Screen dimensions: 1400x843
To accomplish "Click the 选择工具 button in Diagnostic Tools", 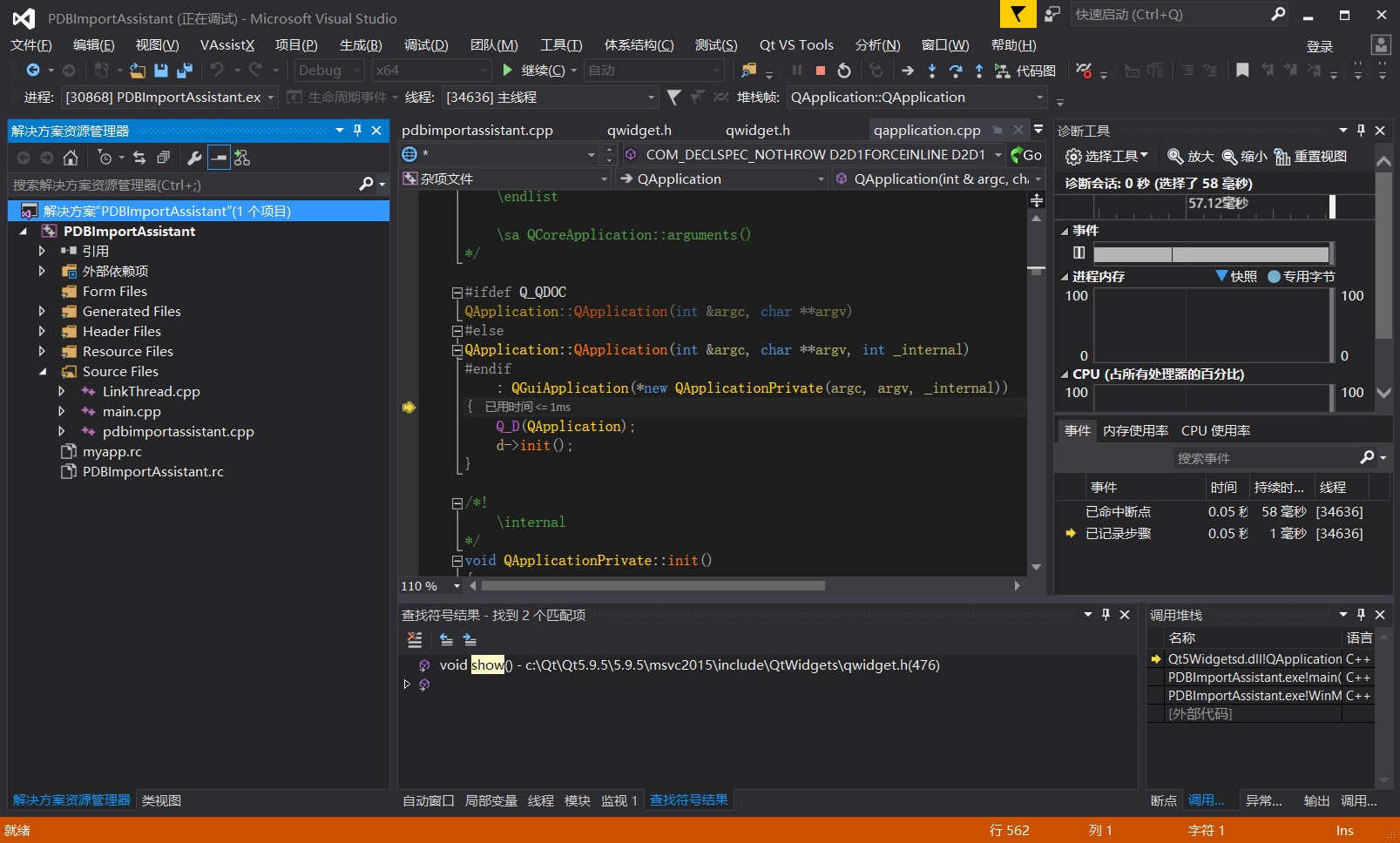I will pos(1107,157).
